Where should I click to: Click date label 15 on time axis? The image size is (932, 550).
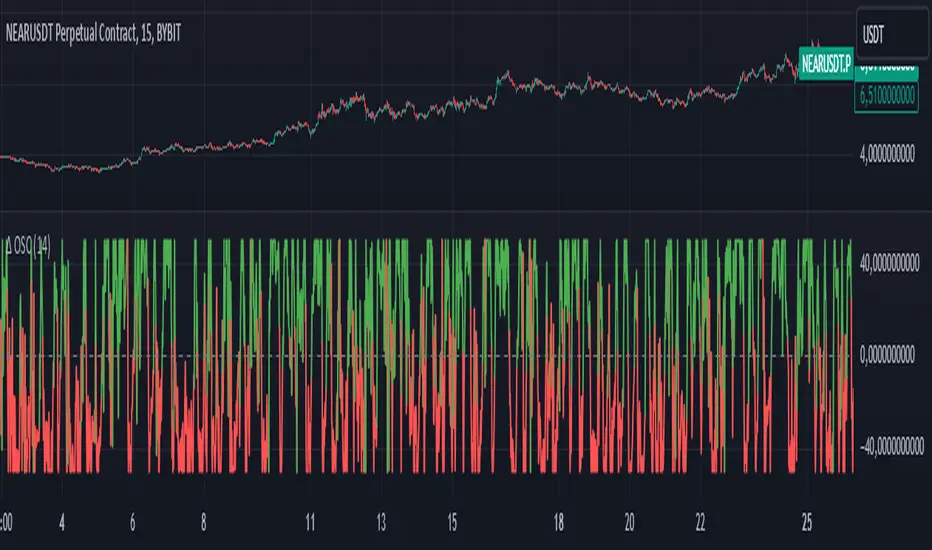tap(452, 521)
